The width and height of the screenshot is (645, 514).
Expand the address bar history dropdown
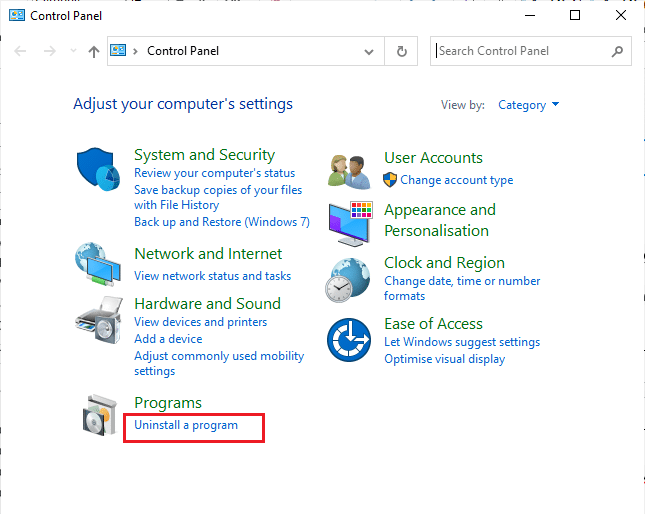click(x=369, y=51)
